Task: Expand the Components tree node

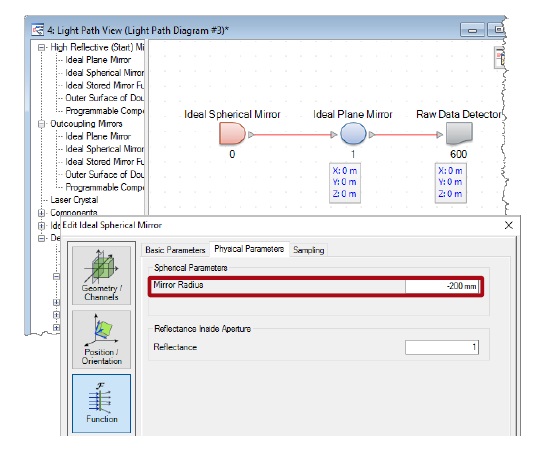Action: (x=41, y=213)
